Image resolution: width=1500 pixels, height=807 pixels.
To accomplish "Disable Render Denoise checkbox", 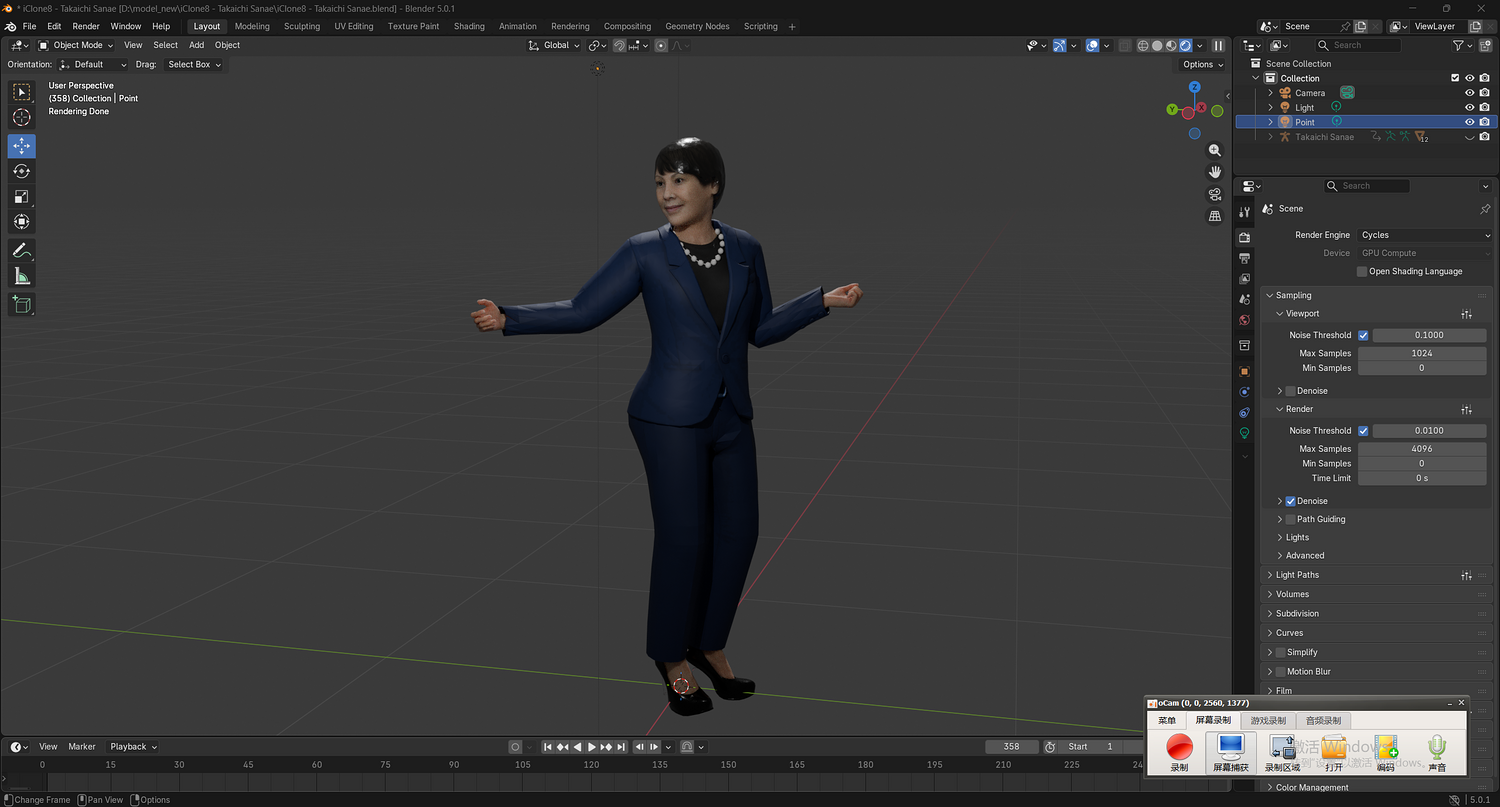I will coord(1290,501).
